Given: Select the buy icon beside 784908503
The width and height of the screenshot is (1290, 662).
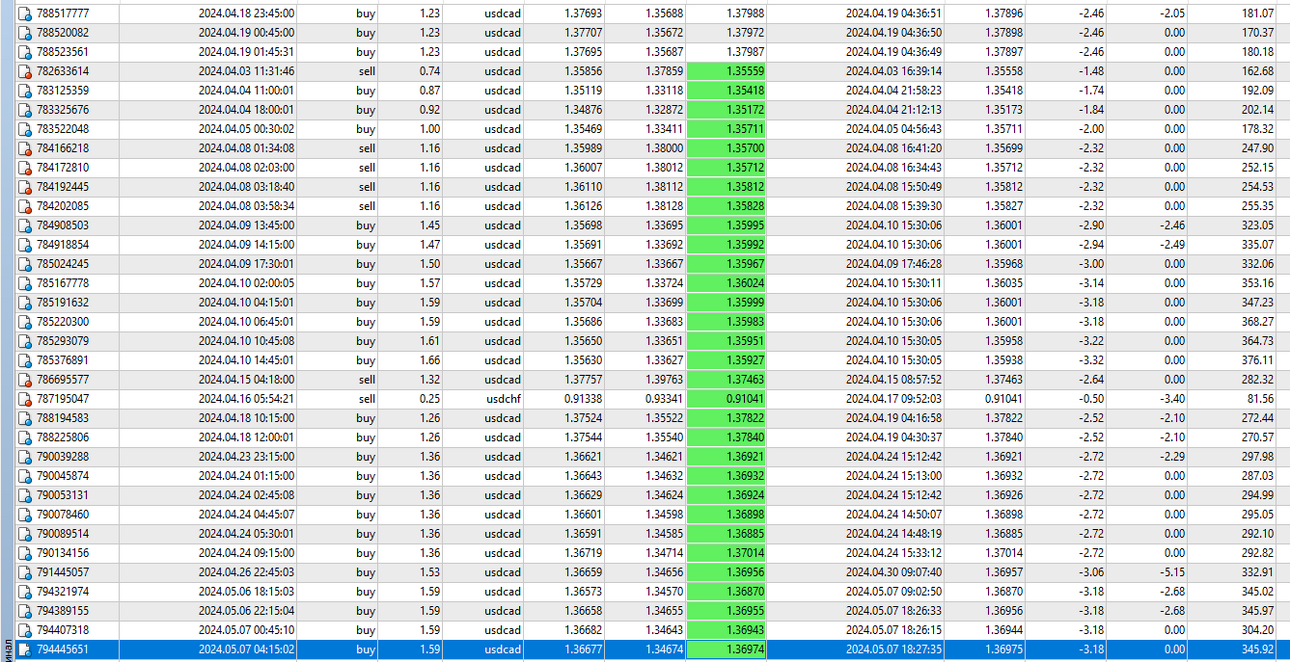Looking at the screenshot, I should [x=24, y=225].
